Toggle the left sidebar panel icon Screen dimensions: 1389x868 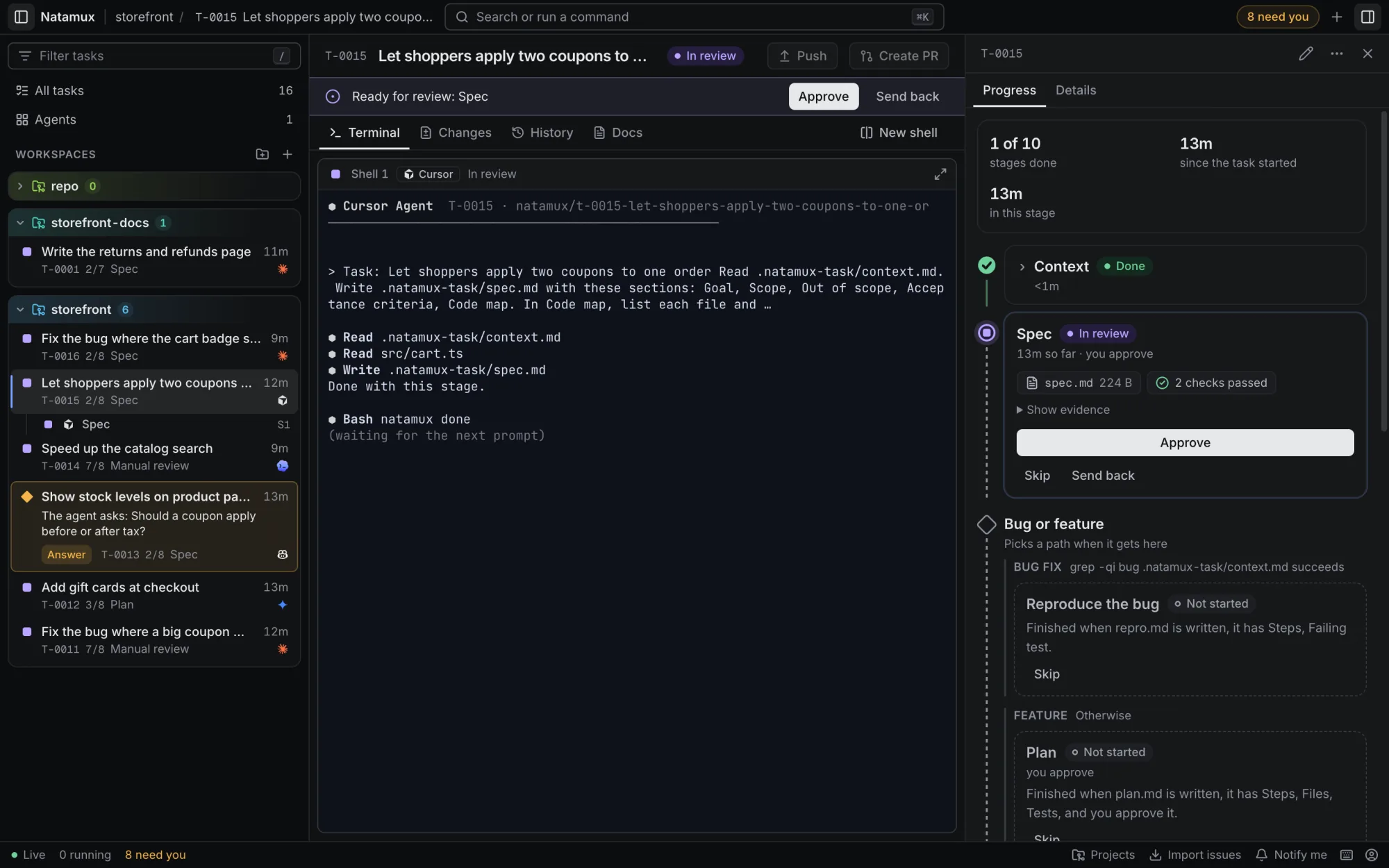tap(21, 17)
